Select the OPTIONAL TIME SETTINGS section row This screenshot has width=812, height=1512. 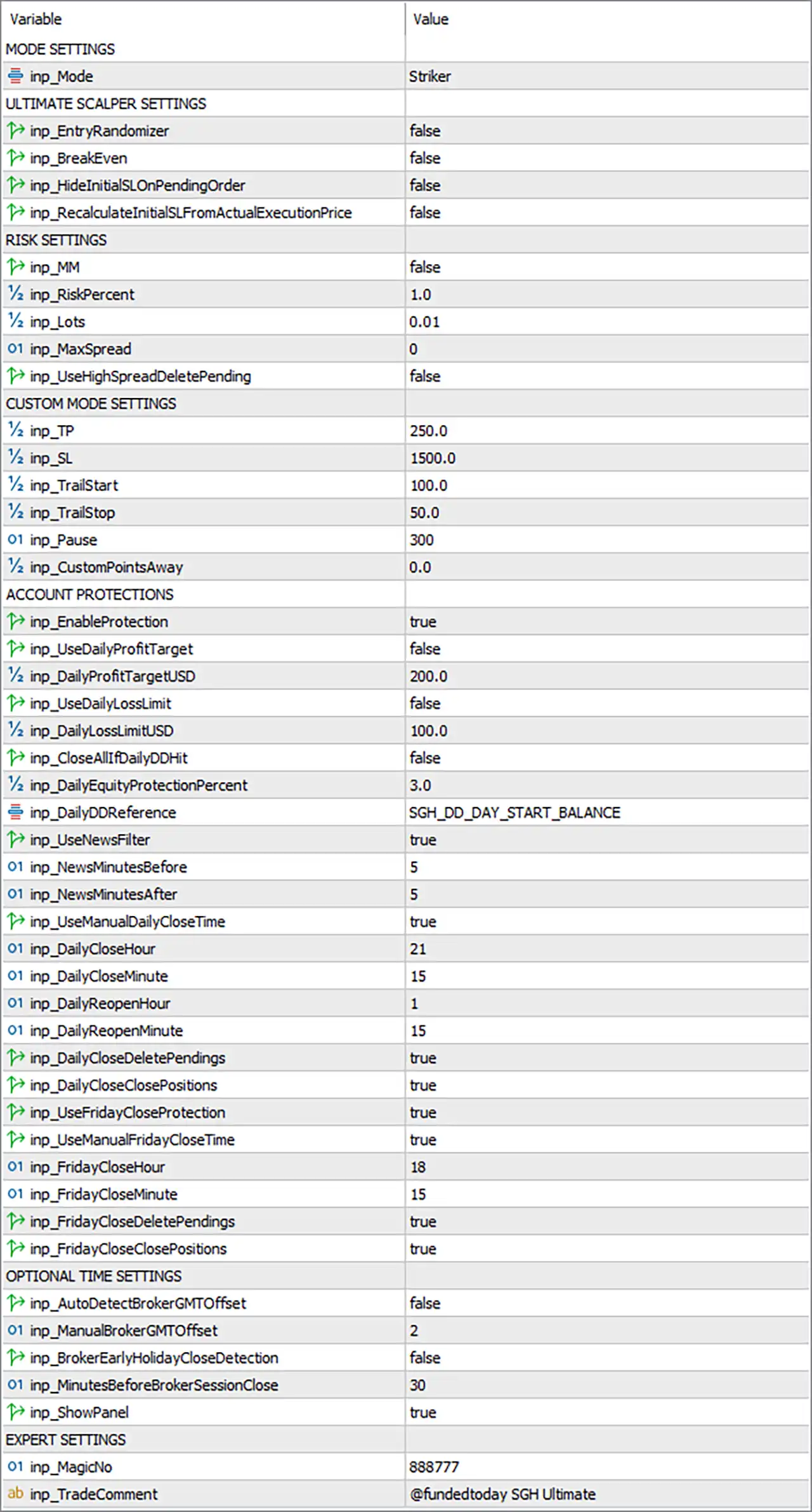(x=406, y=1276)
